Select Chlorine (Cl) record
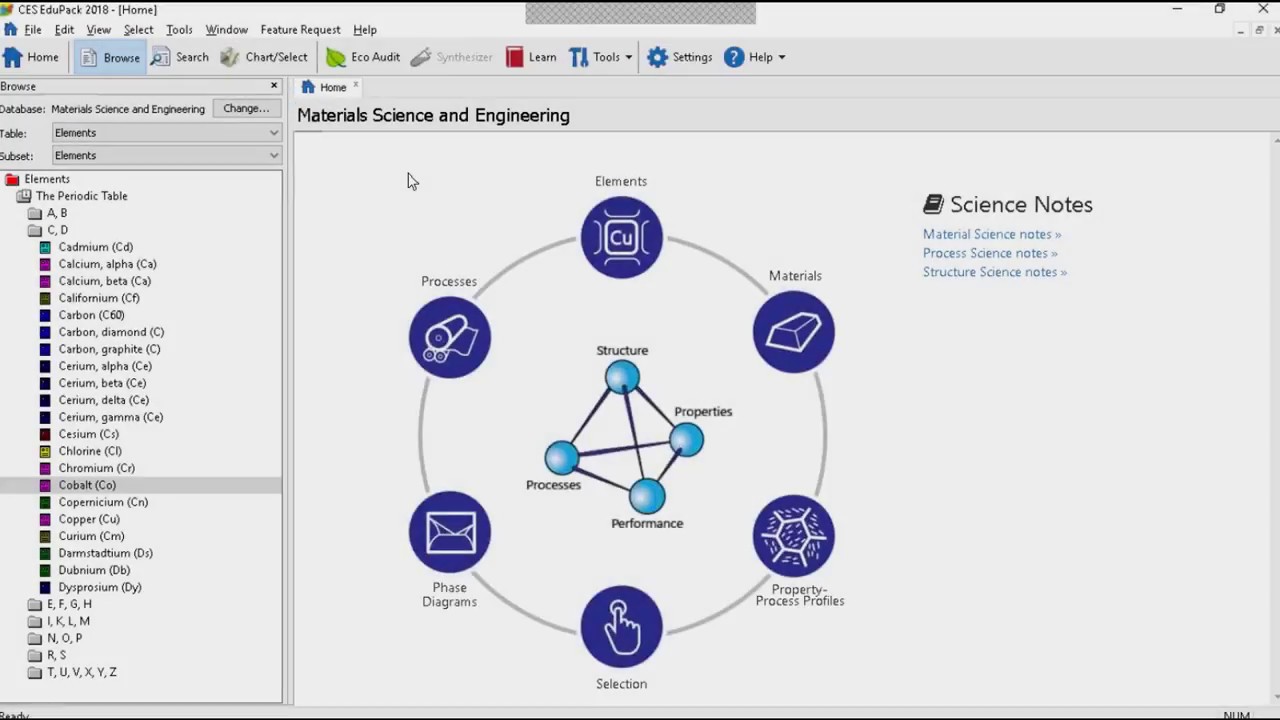Viewport: 1280px width, 720px height. (x=90, y=451)
